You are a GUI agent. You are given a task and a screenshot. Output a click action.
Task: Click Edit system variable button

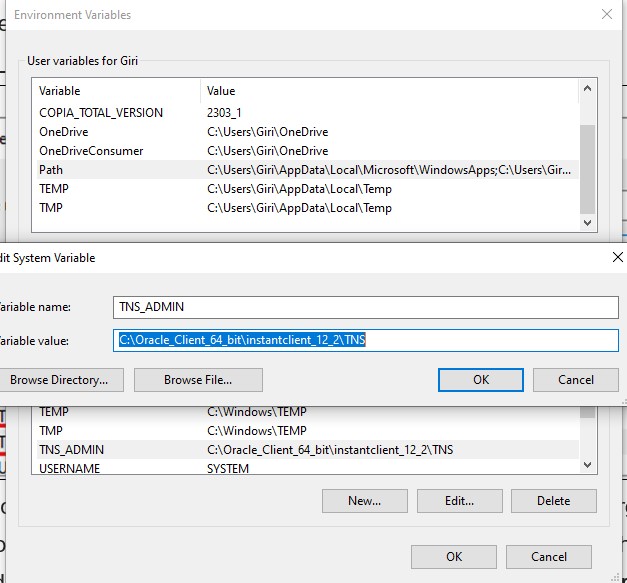[x=459, y=500]
